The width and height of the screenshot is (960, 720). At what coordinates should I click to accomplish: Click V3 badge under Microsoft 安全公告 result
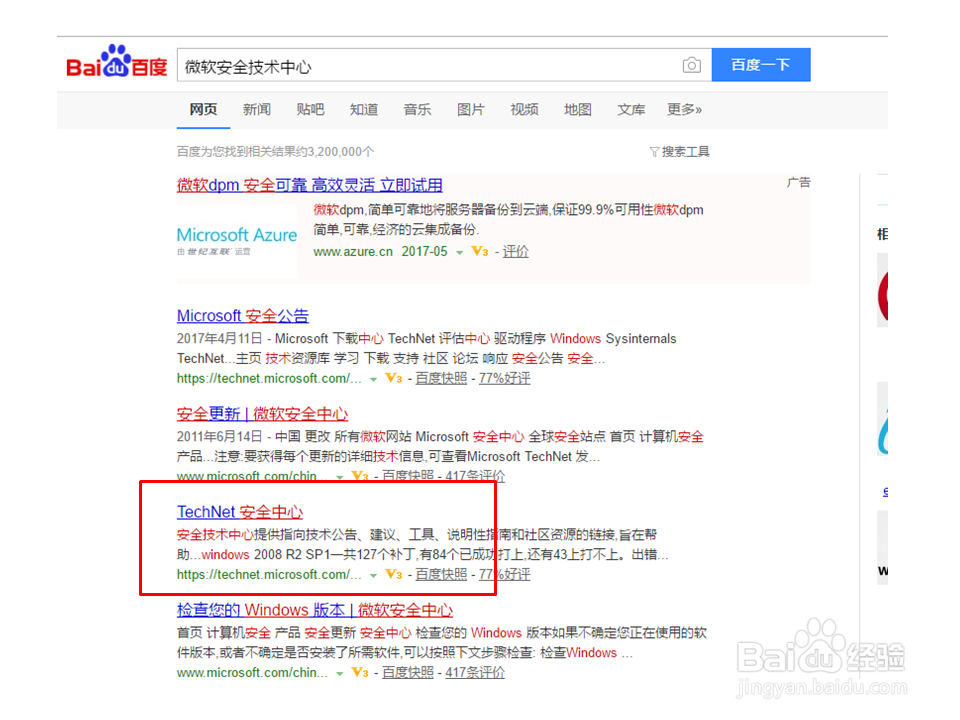coord(394,378)
